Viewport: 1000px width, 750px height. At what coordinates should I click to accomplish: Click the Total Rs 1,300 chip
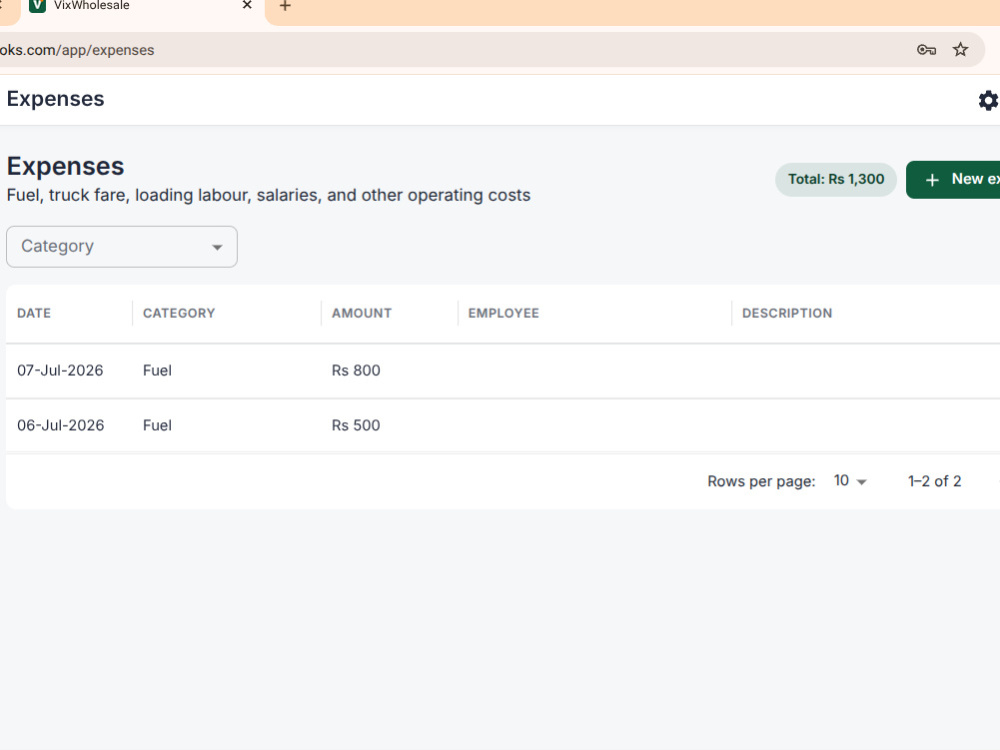(836, 179)
